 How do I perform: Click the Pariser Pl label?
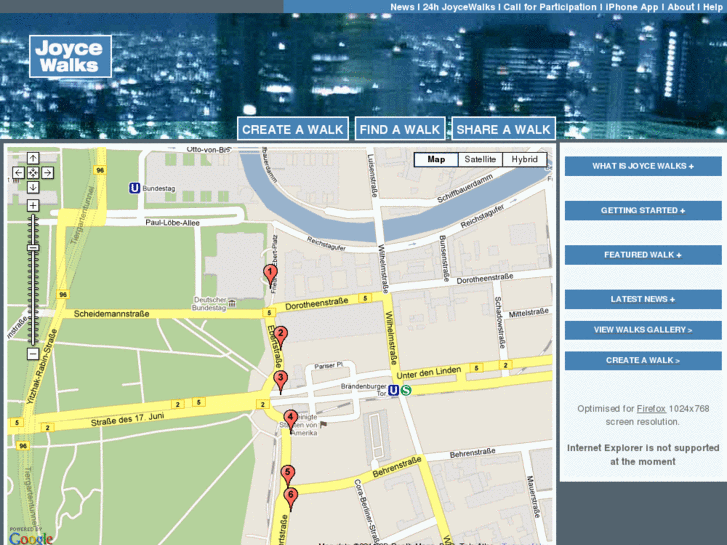(x=328, y=365)
